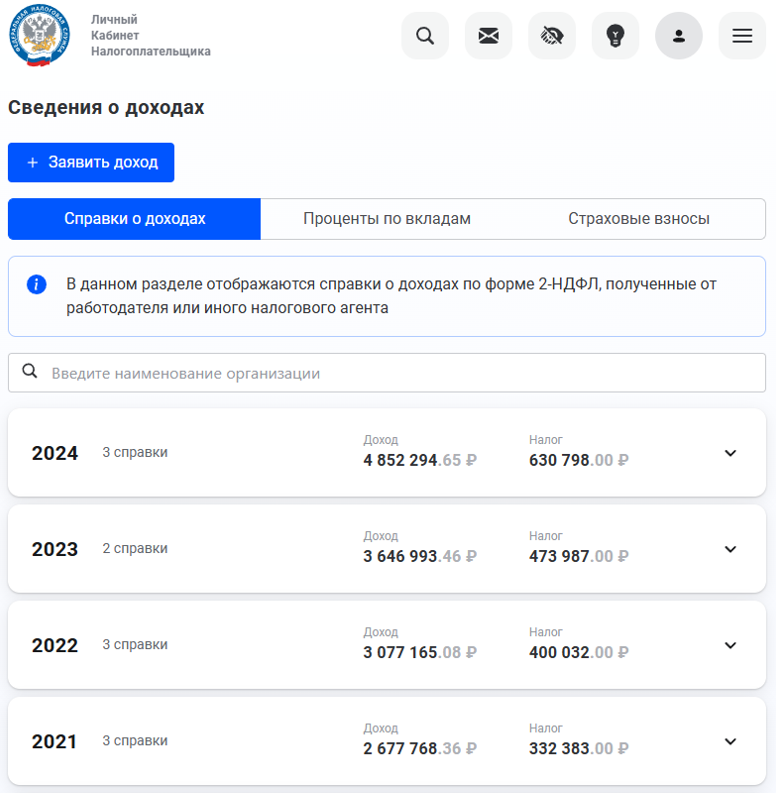Click the blue info icon in notice
Viewport: 776px width, 793px height.
[x=36, y=284]
